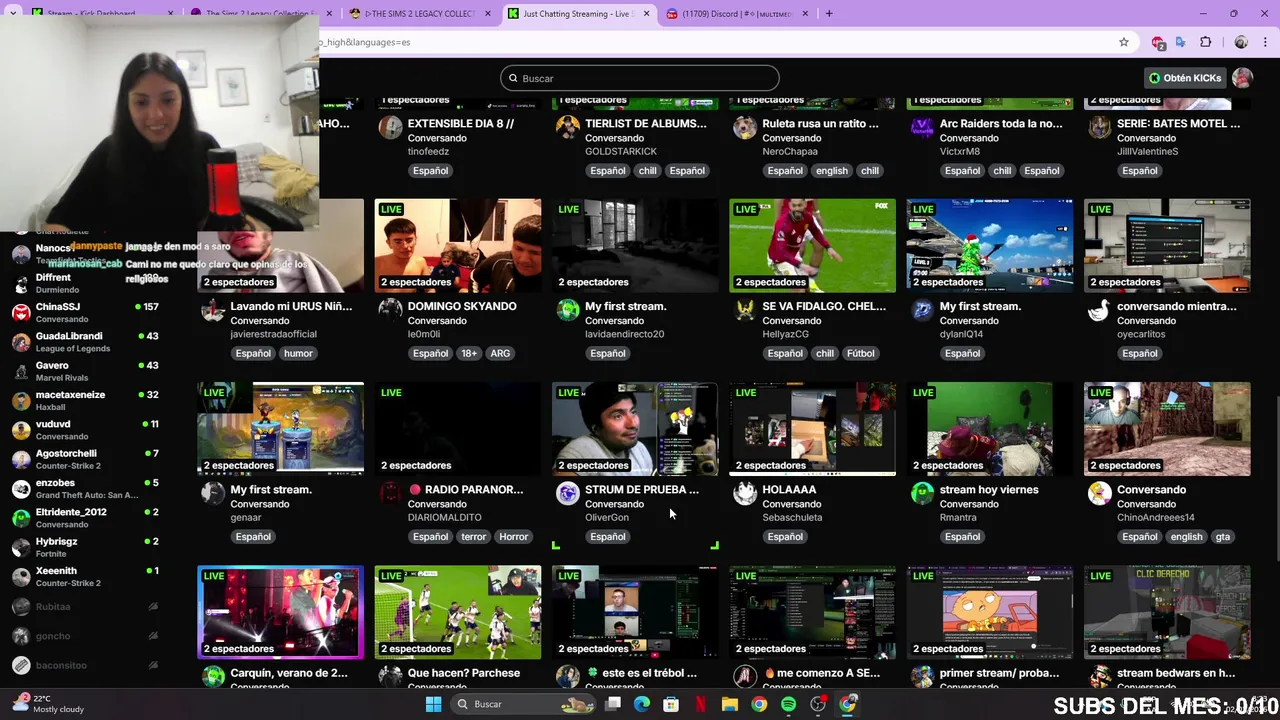Image resolution: width=1280 pixels, height=720 pixels.
Task: Click the Fútbol tag under HellyazCG stream
Action: (860, 353)
